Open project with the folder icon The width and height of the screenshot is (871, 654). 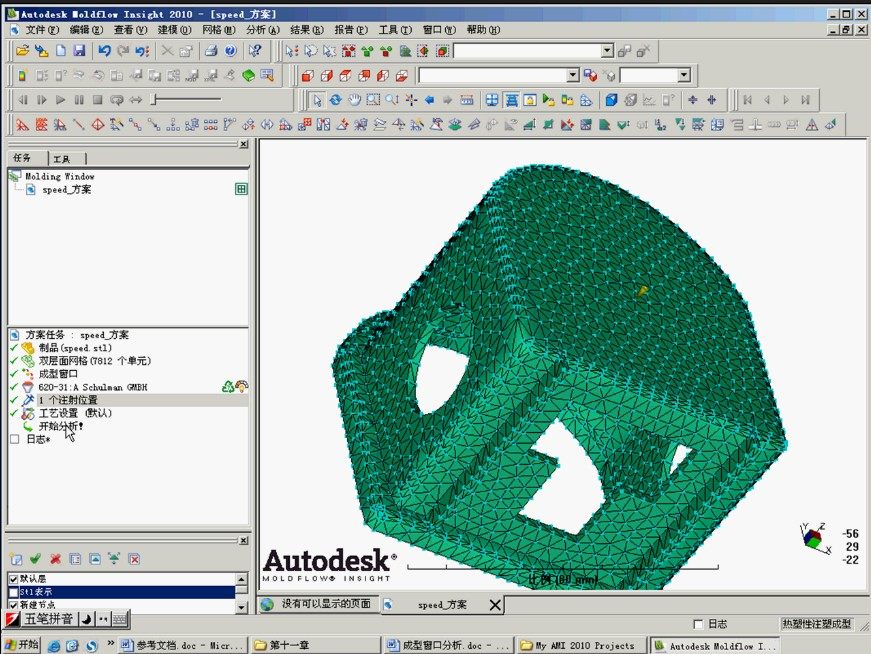(22, 51)
